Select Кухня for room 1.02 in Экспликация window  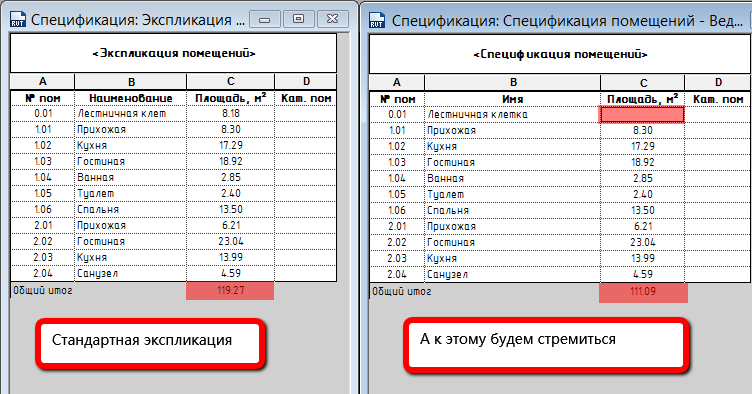130,145
